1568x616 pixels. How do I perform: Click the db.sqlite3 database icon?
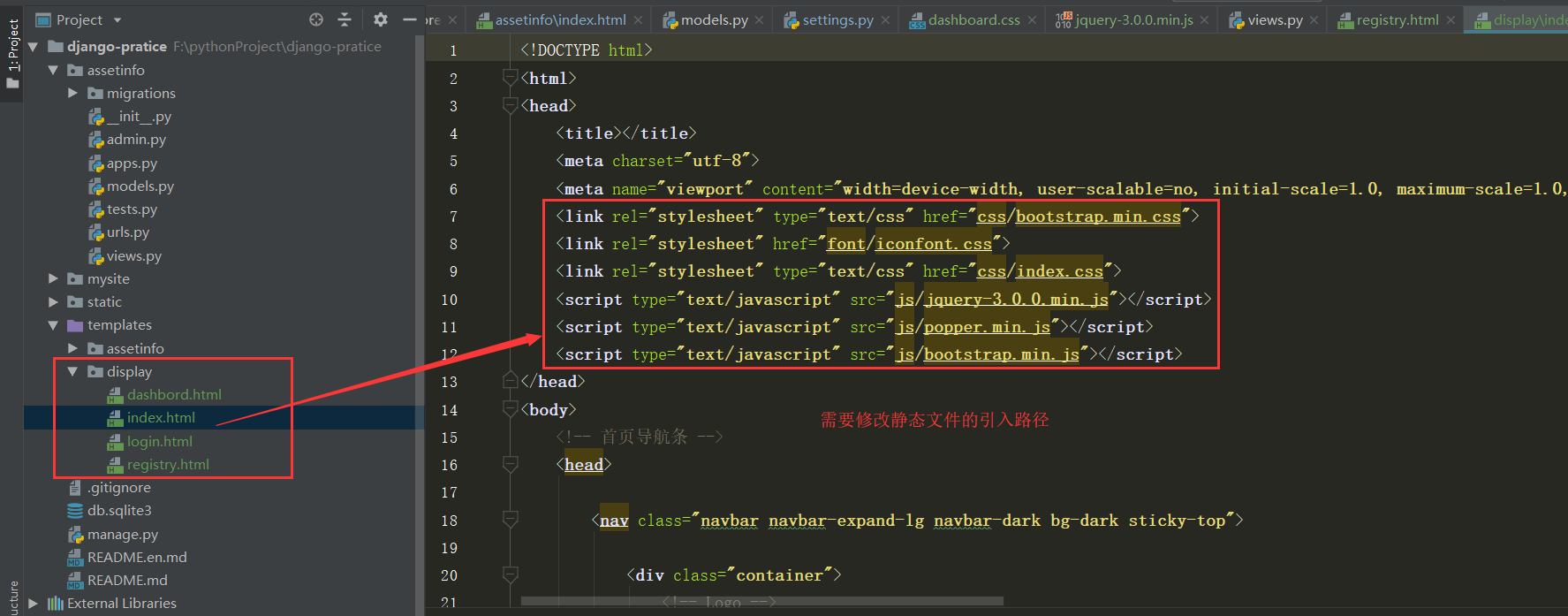click(x=75, y=511)
